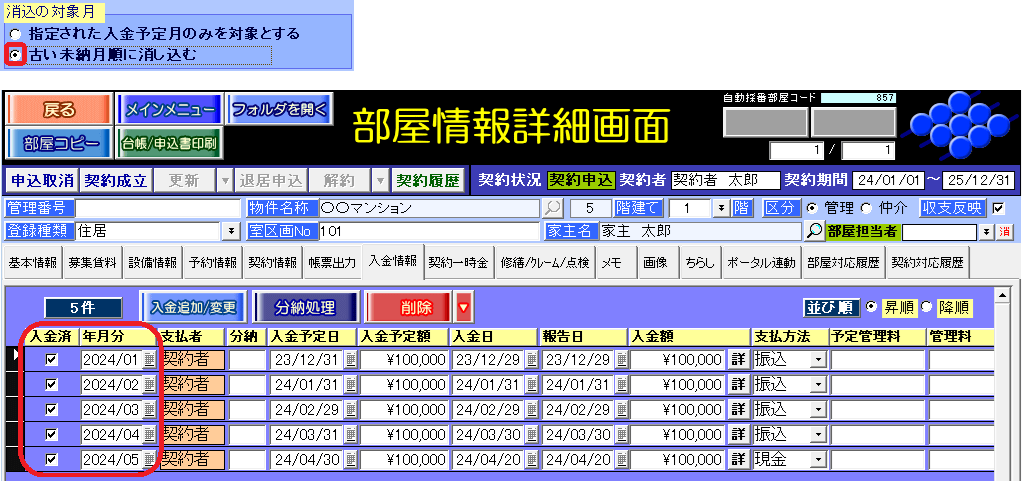The image size is (1026, 483).
Task: Toggle the 収支反映 checkbox
Action: coord(997,208)
